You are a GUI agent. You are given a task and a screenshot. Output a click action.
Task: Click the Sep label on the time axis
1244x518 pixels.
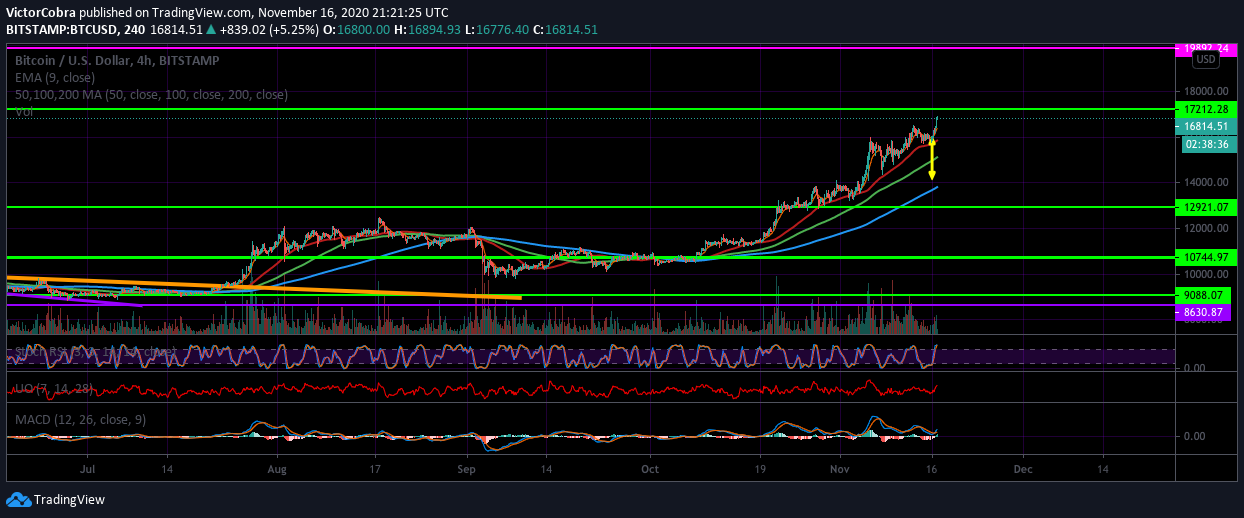pos(468,468)
